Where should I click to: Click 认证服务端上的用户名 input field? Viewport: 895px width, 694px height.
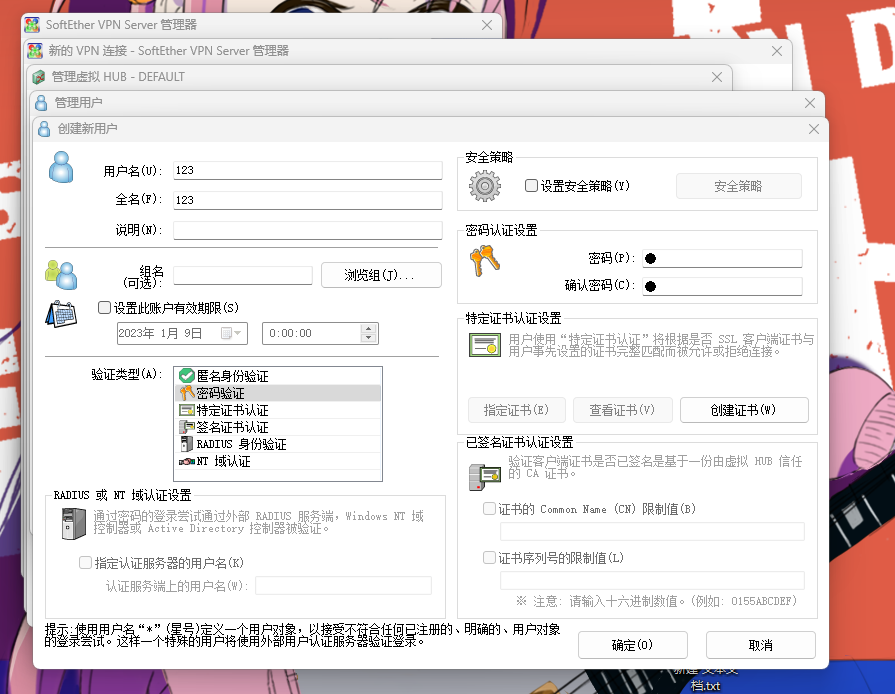[x=343, y=586]
